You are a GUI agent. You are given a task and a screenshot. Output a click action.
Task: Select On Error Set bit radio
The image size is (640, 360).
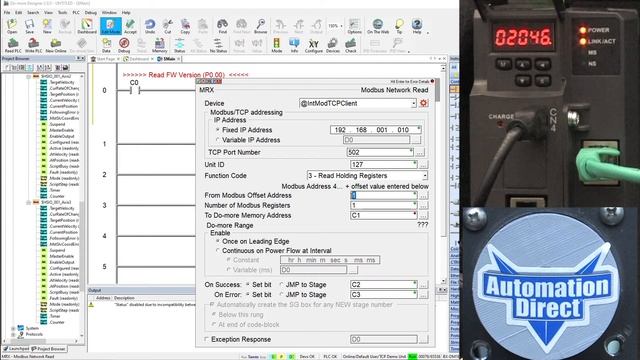(x=248, y=294)
